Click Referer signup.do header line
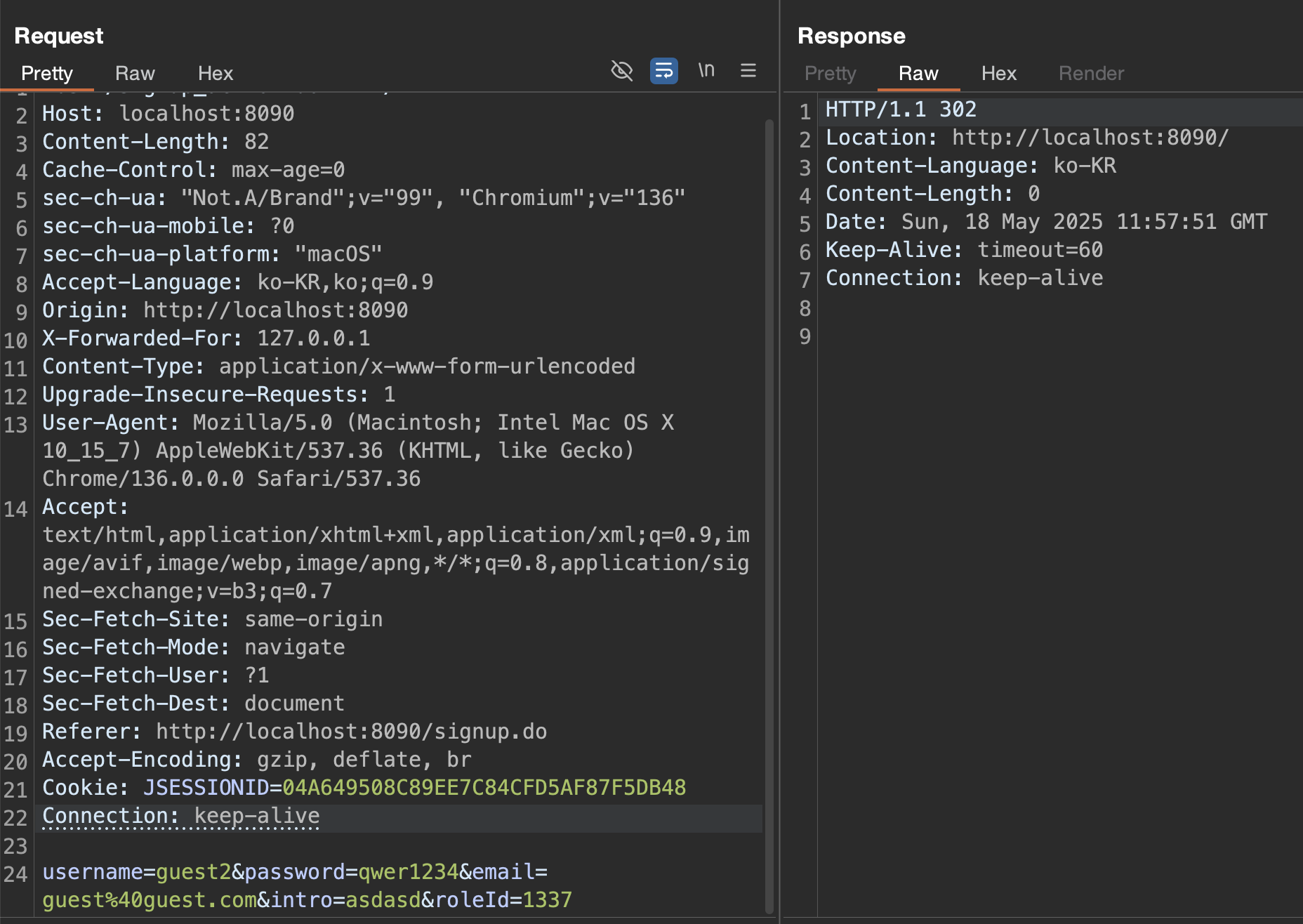 click(295, 732)
